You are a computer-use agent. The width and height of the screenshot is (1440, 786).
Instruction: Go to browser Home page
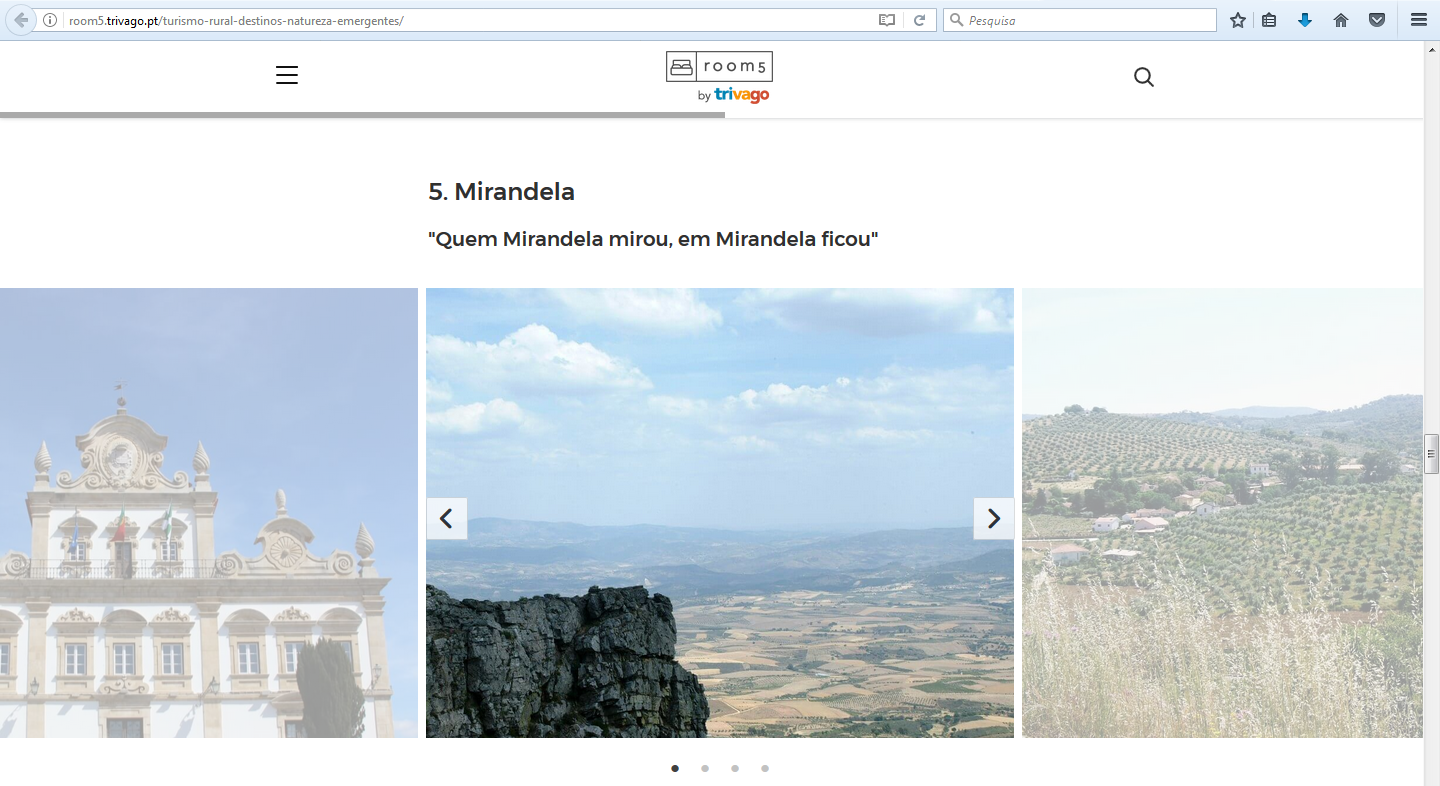[x=1341, y=20]
